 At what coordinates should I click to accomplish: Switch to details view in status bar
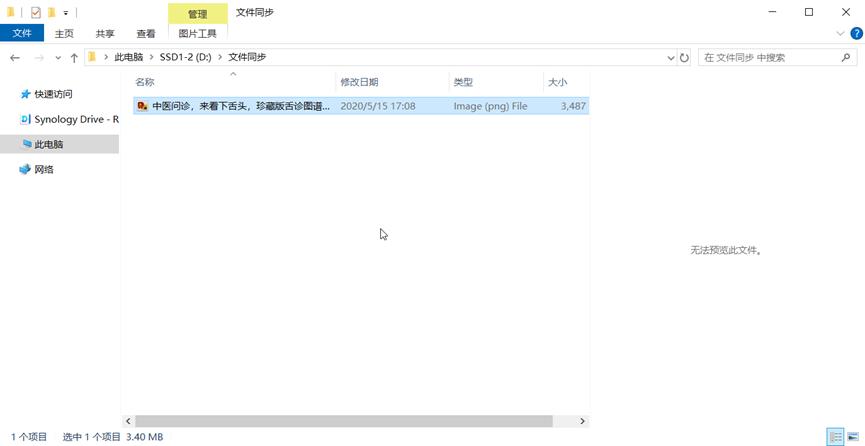tap(835, 437)
